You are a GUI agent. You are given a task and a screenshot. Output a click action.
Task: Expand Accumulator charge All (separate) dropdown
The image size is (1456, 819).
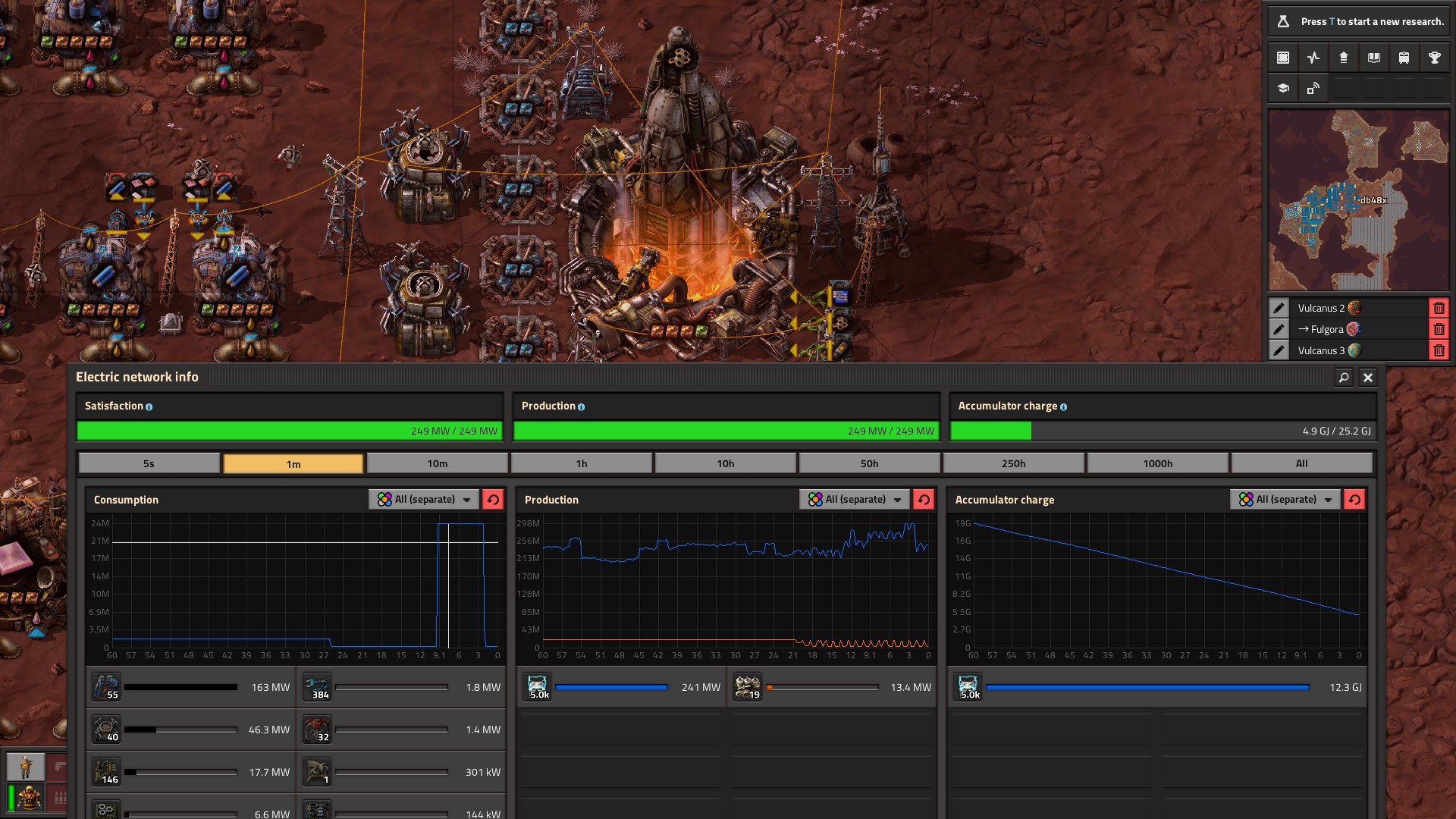(1285, 499)
